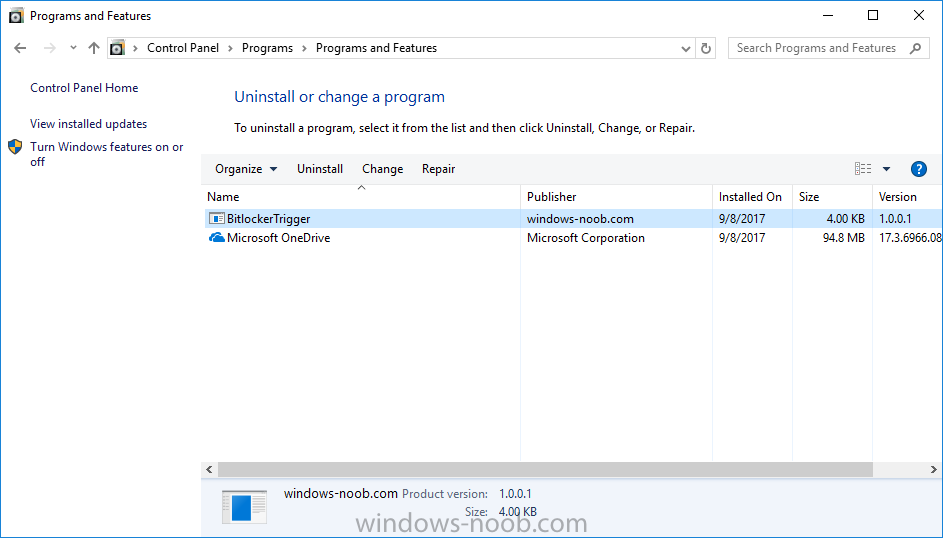Screen dimensions: 943x538
Task: Click the change view icon
Action: tap(863, 169)
